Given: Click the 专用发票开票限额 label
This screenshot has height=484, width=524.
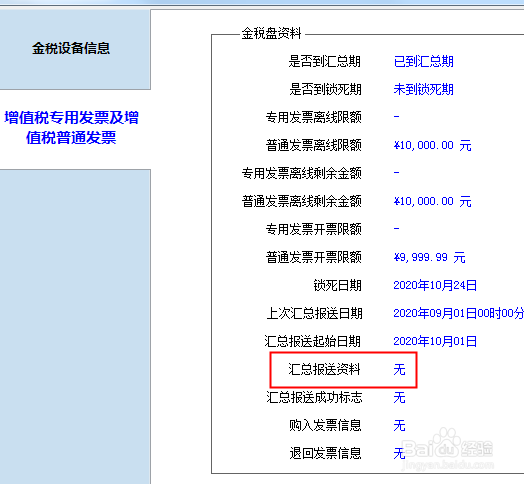Looking at the screenshot, I should (x=313, y=229).
